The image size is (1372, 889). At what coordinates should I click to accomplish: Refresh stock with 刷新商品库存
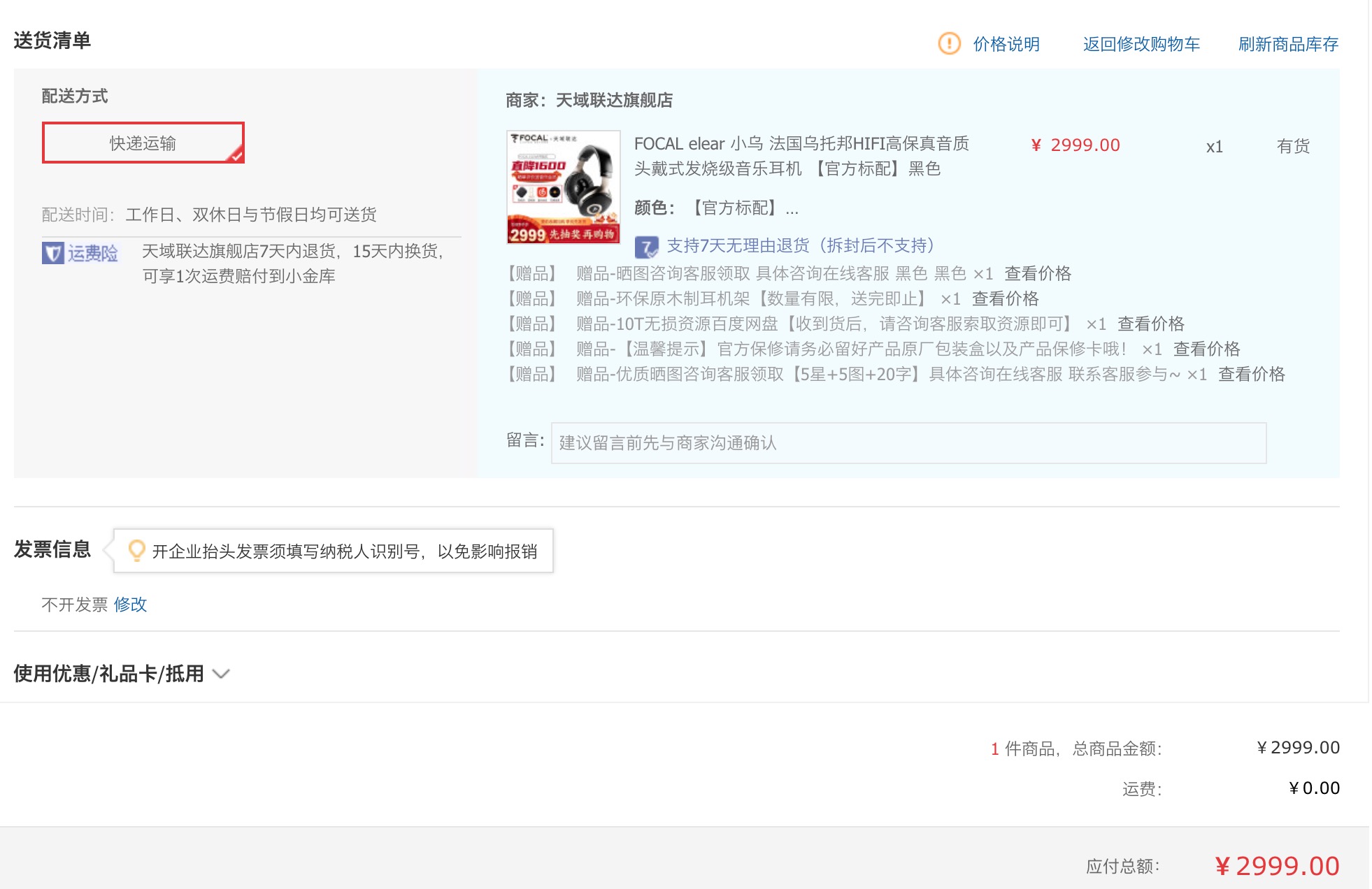coord(1288,44)
